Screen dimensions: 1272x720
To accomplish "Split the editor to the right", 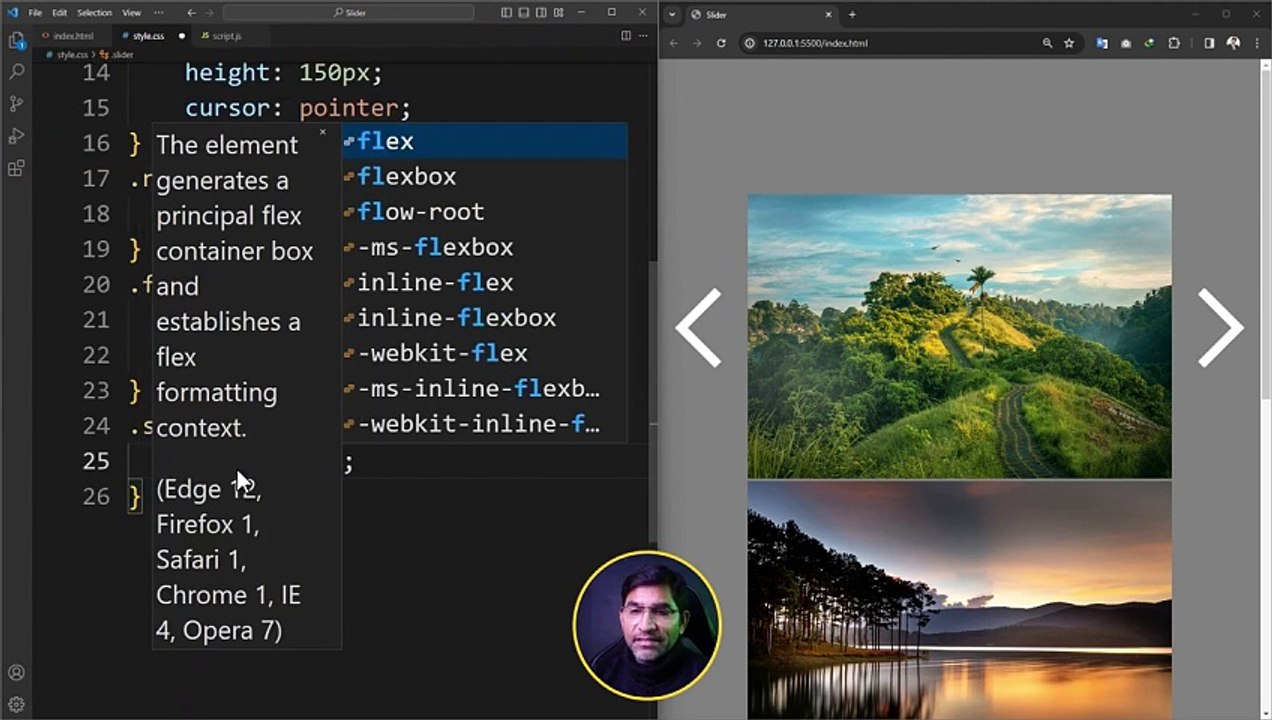I will tap(626, 35).
